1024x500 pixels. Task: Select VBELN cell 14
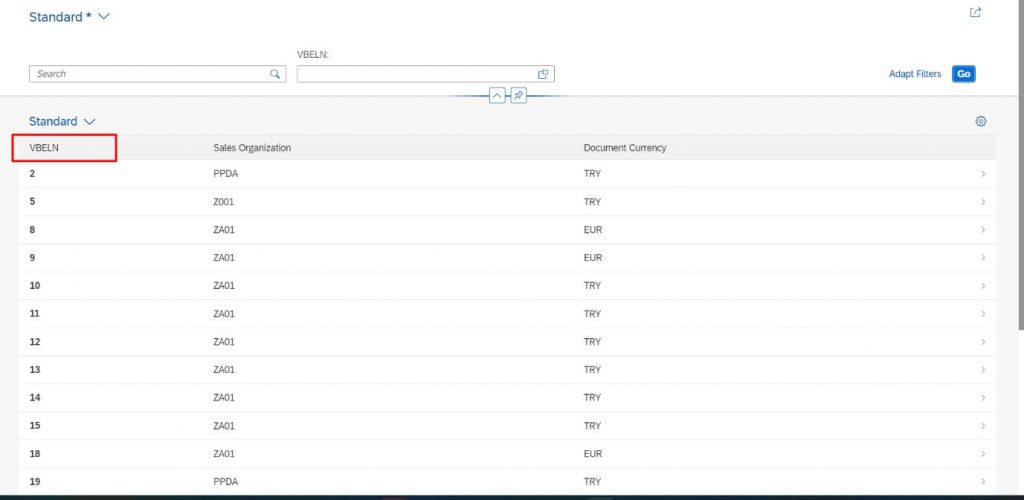coord(35,398)
